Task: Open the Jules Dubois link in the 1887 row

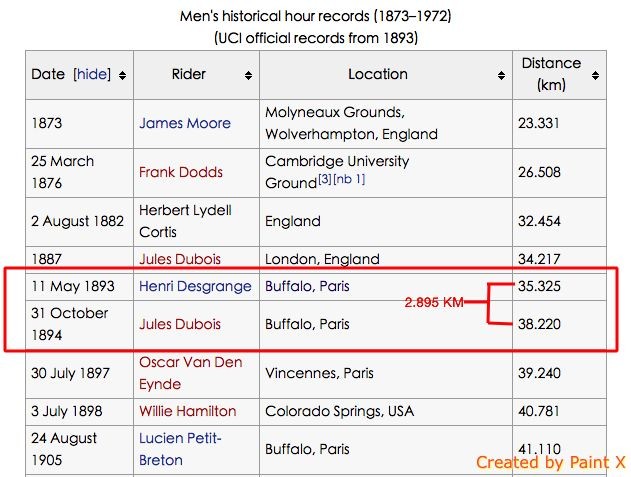Action: click(180, 260)
